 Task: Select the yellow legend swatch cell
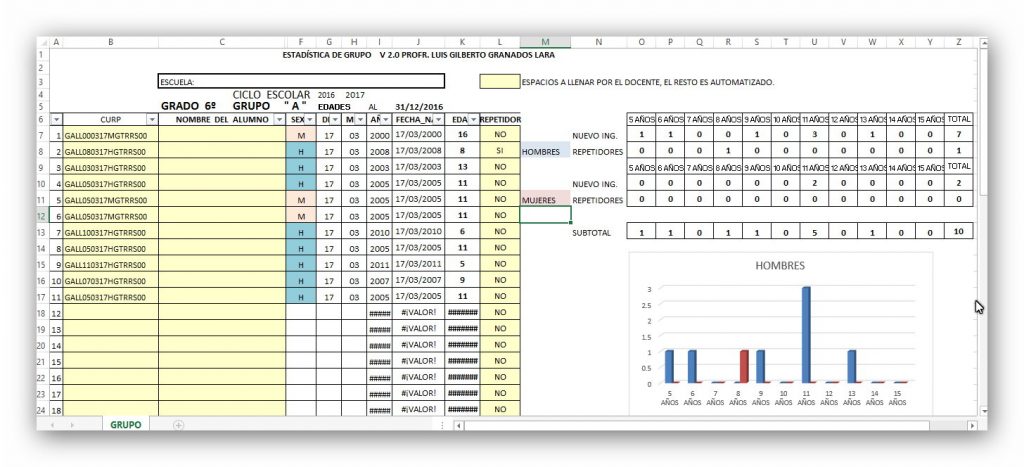[x=499, y=81]
